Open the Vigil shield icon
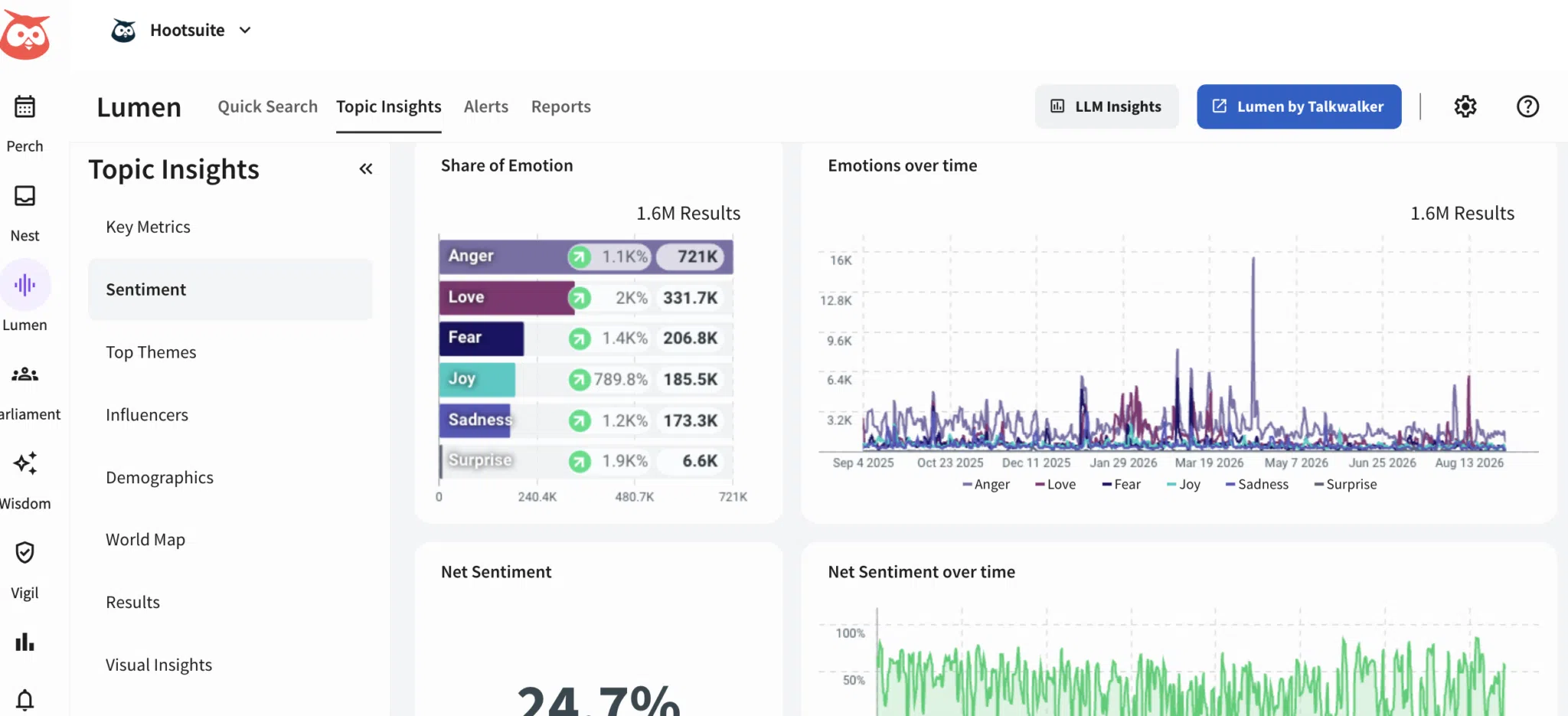This screenshot has width=1568, height=716. [x=24, y=552]
